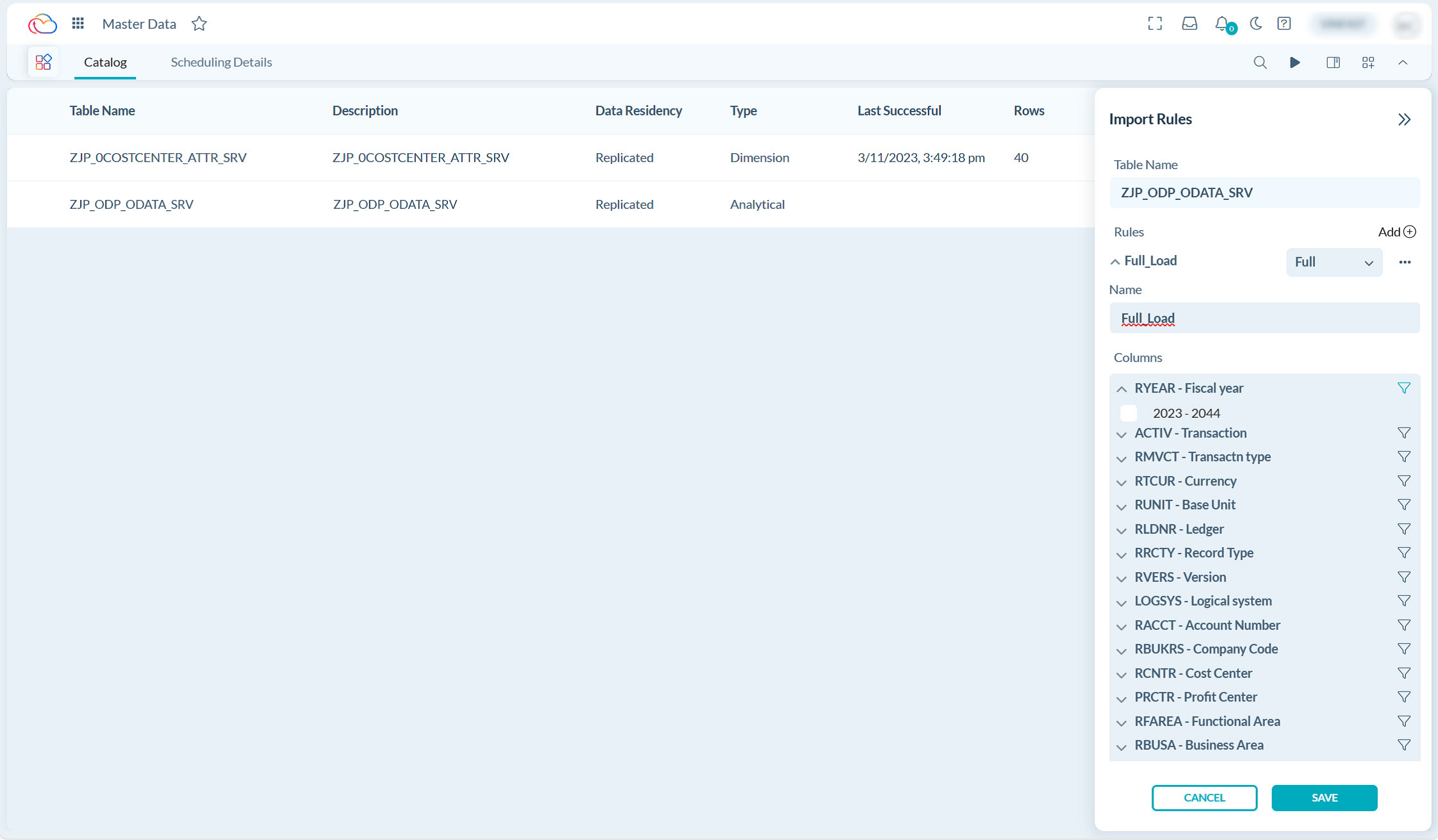
Task: Open the inbox icon in the header
Action: coord(1189,24)
